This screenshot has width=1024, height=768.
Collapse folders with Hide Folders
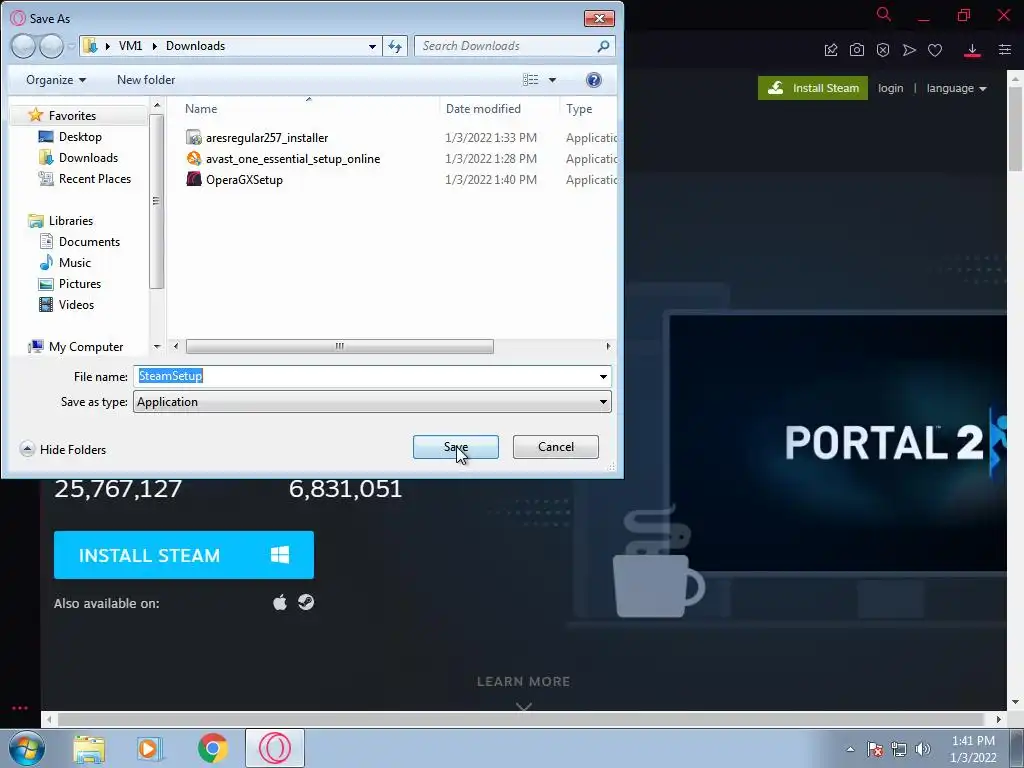tap(63, 449)
